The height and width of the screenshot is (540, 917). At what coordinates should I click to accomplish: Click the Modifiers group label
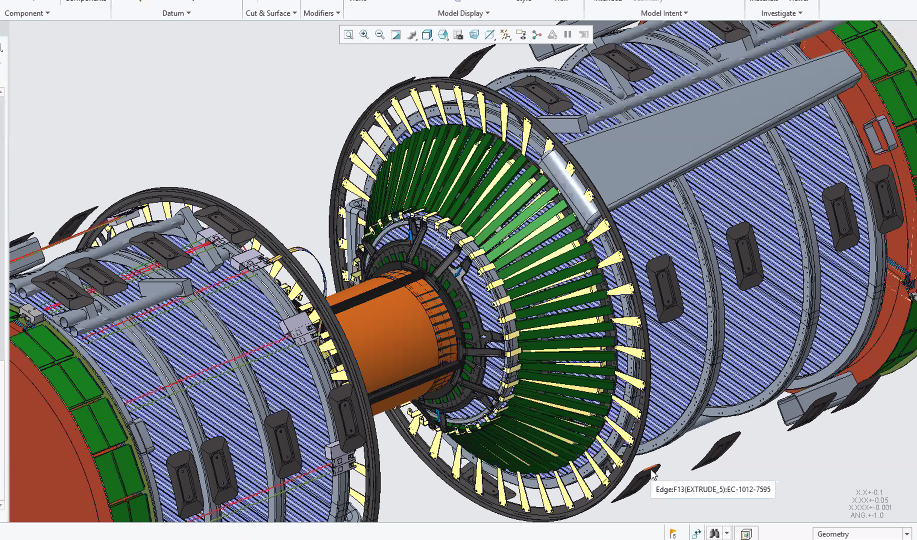pyautogui.click(x=322, y=13)
